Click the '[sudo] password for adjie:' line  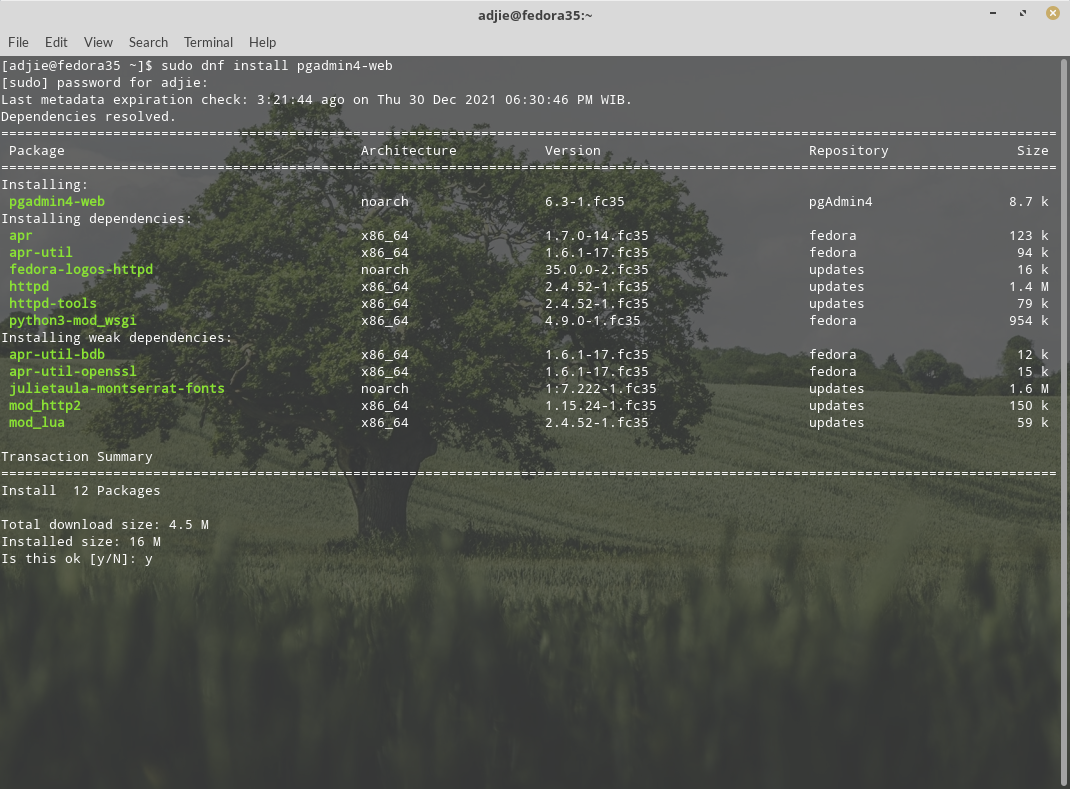point(104,83)
